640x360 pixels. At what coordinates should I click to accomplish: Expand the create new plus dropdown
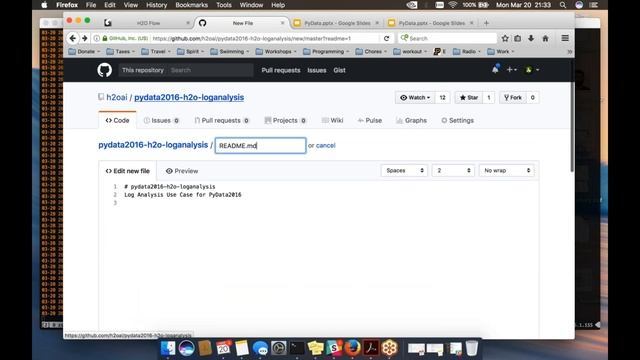pos(511,70)
